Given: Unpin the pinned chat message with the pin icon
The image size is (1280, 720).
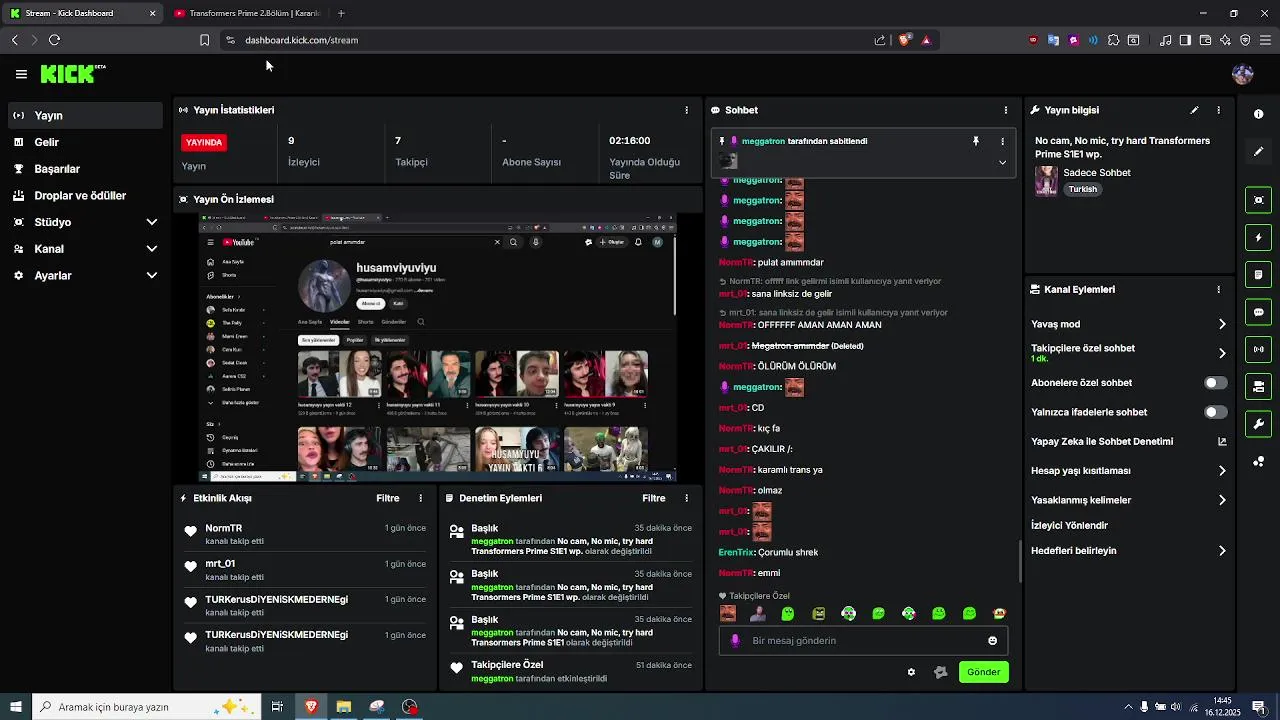Looking at the screenshot, I should point(976,141).
